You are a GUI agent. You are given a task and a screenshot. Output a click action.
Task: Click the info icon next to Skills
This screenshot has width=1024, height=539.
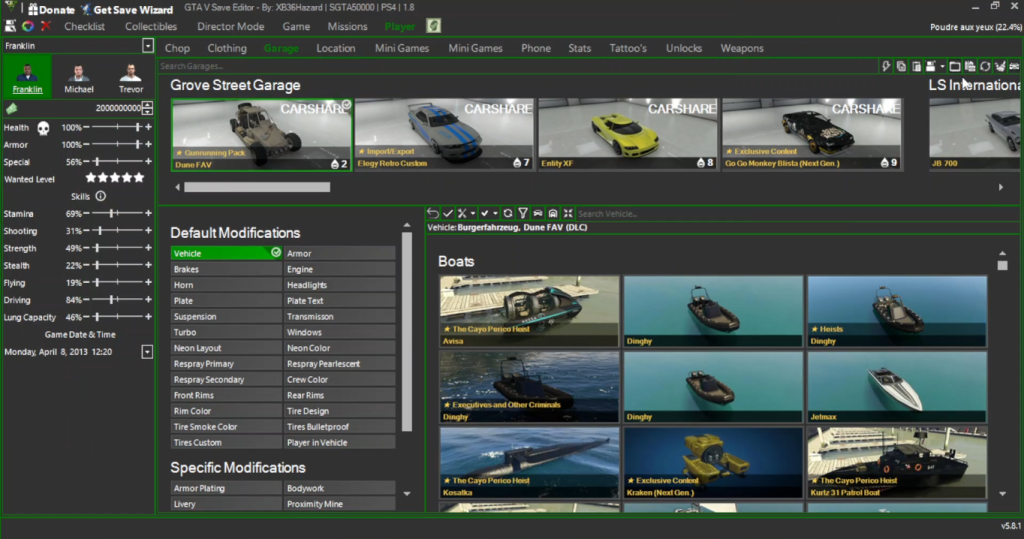pos(101,196)
